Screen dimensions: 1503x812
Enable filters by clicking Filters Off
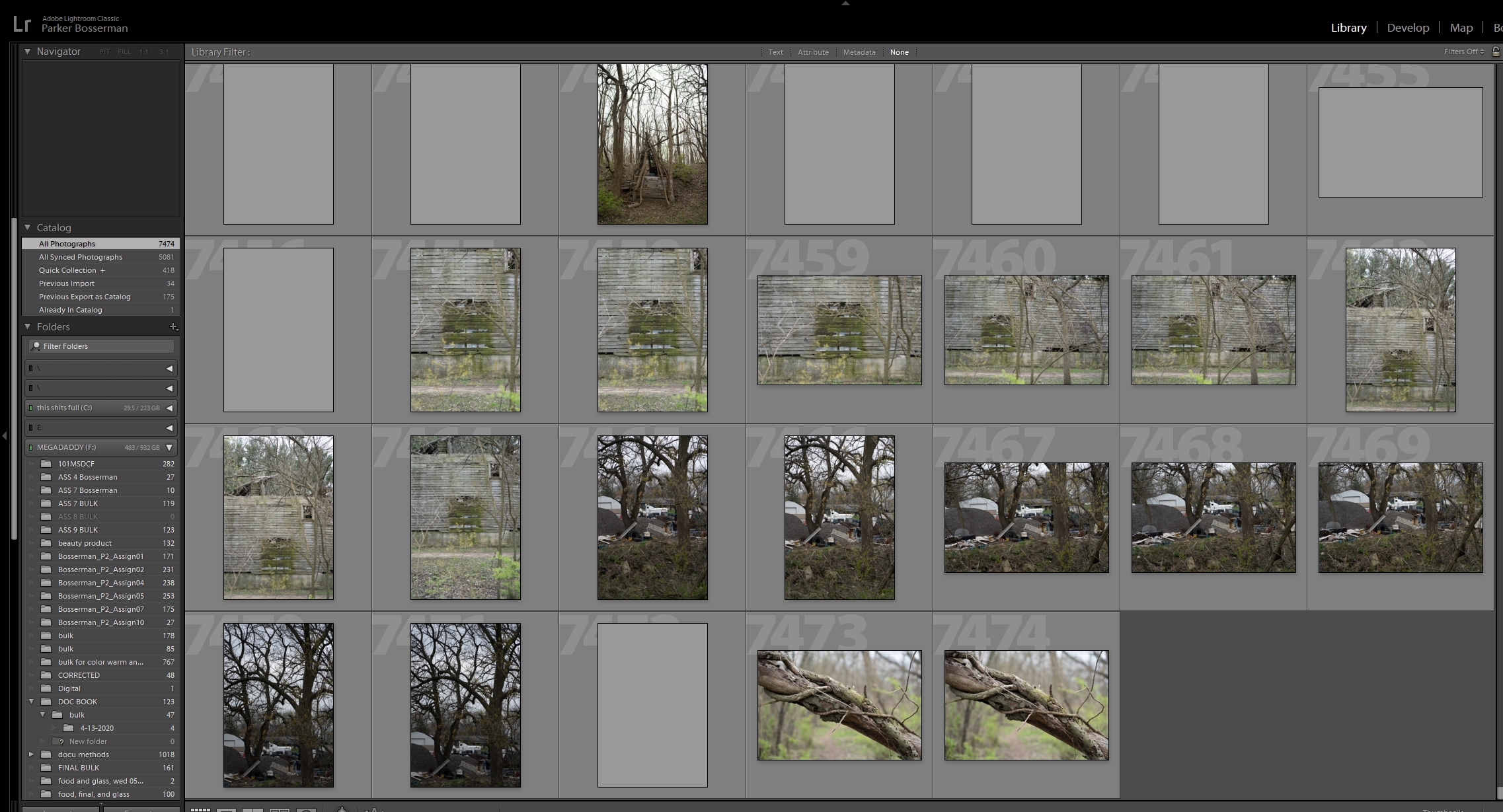point(1462,52)
